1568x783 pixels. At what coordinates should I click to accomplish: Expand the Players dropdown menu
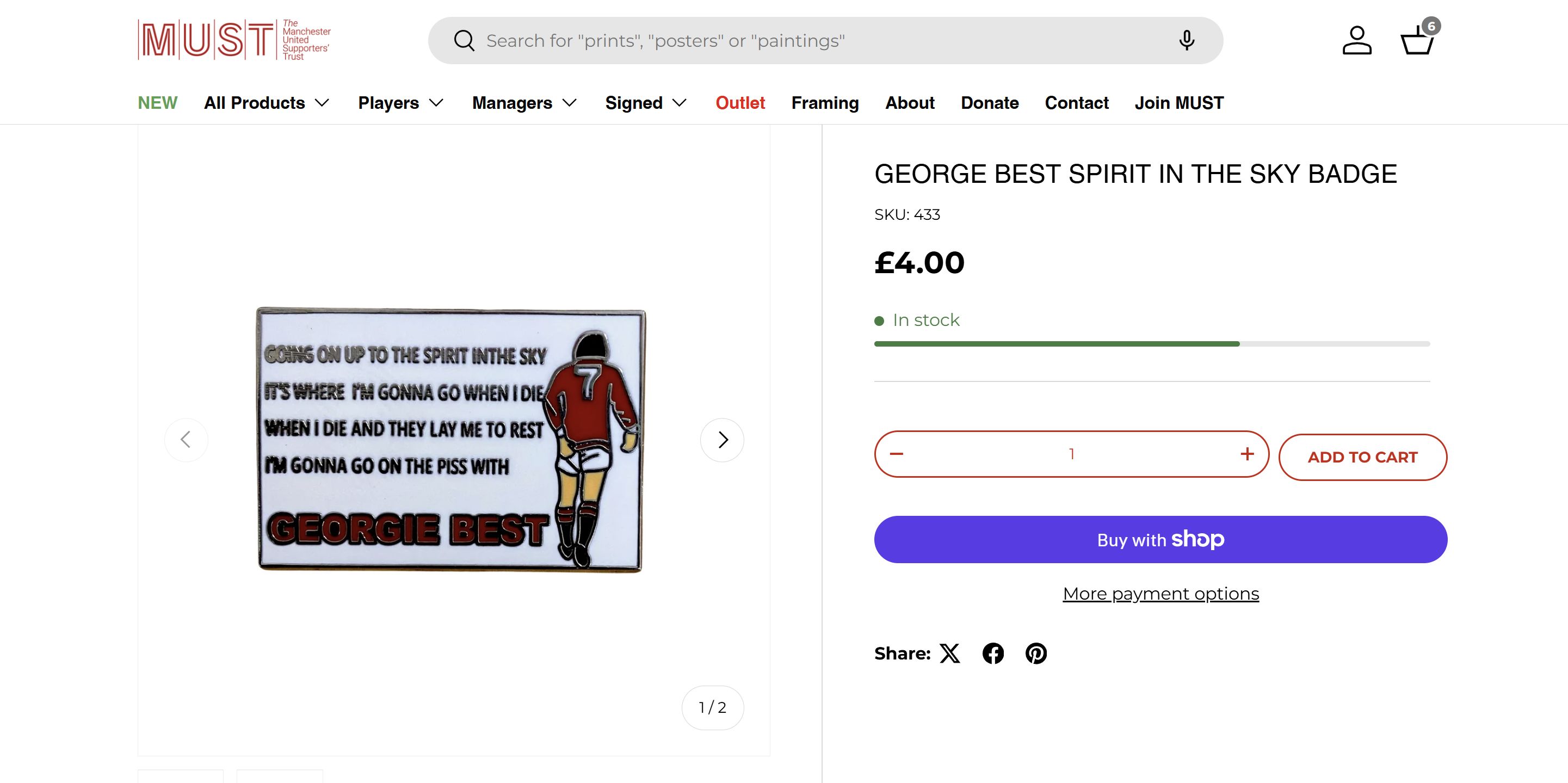400,103
